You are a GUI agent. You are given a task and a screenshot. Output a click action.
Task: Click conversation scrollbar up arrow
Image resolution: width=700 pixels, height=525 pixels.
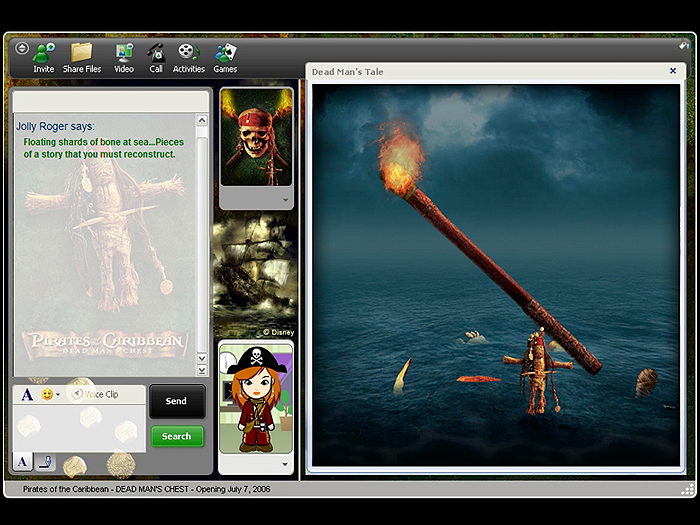pos(202,120)
